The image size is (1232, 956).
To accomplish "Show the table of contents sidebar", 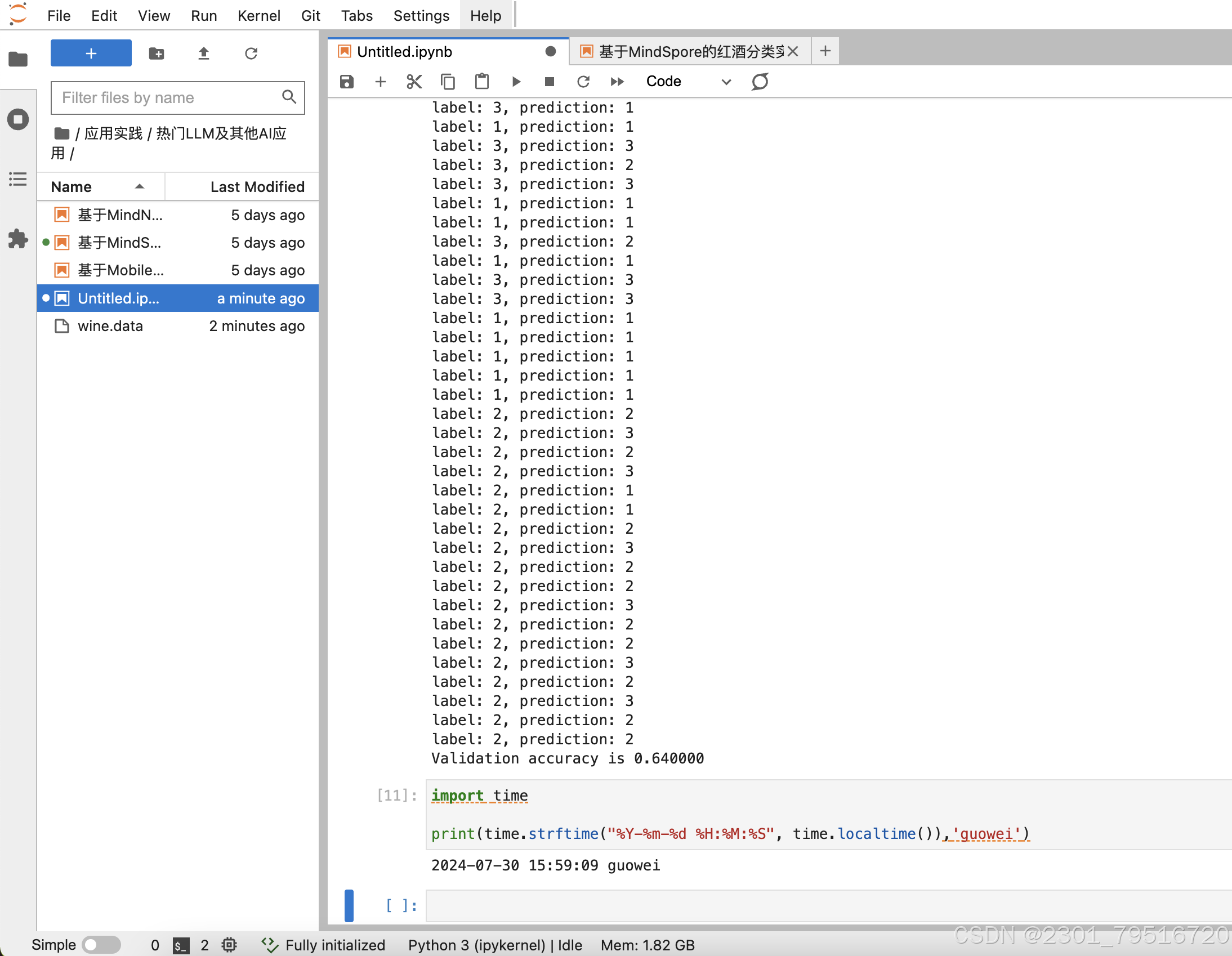I will (x=18, y=180).
